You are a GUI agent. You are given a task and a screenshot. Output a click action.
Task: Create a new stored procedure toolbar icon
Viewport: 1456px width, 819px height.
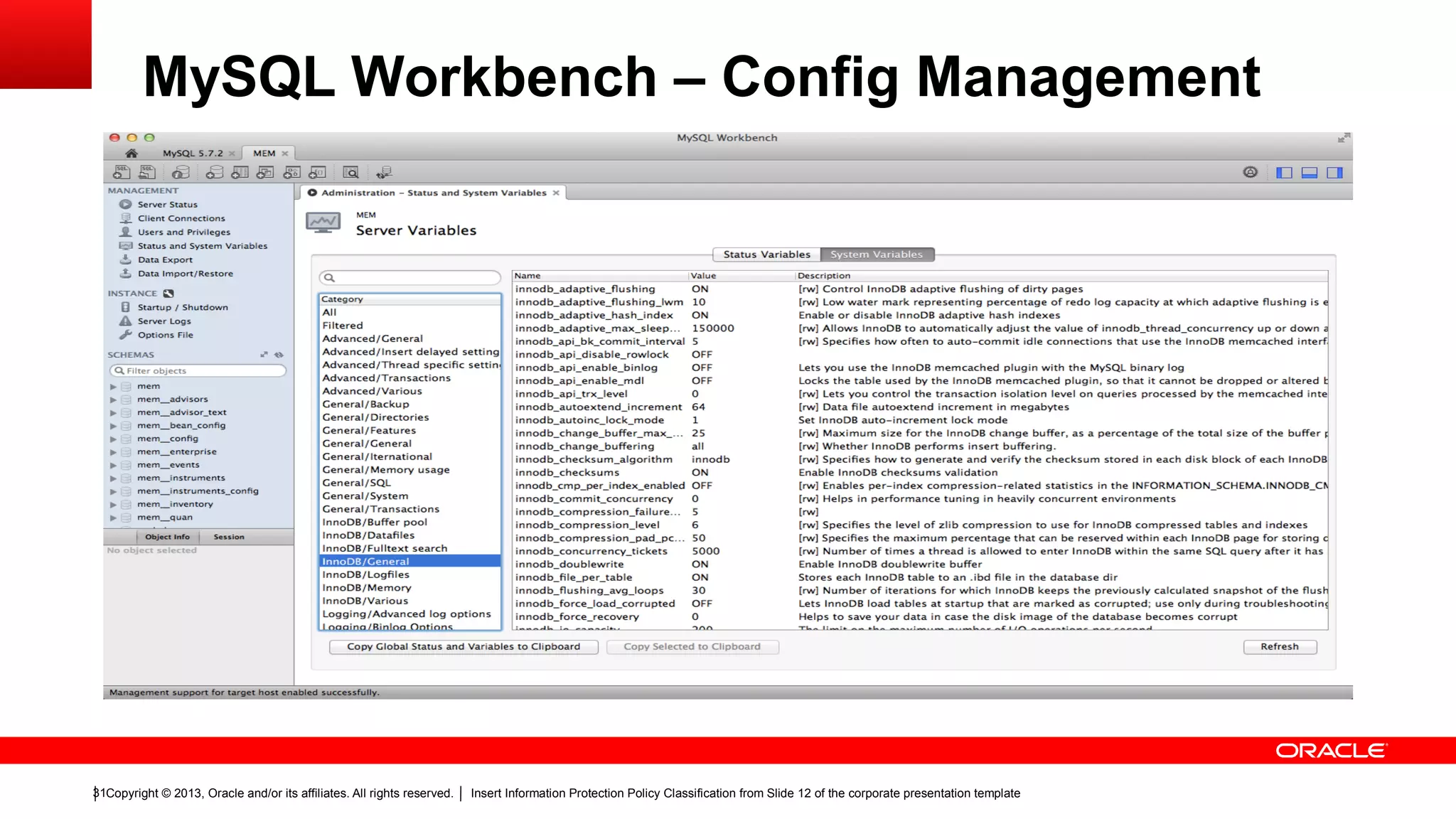pyautogui.click(x=291, y=172)
